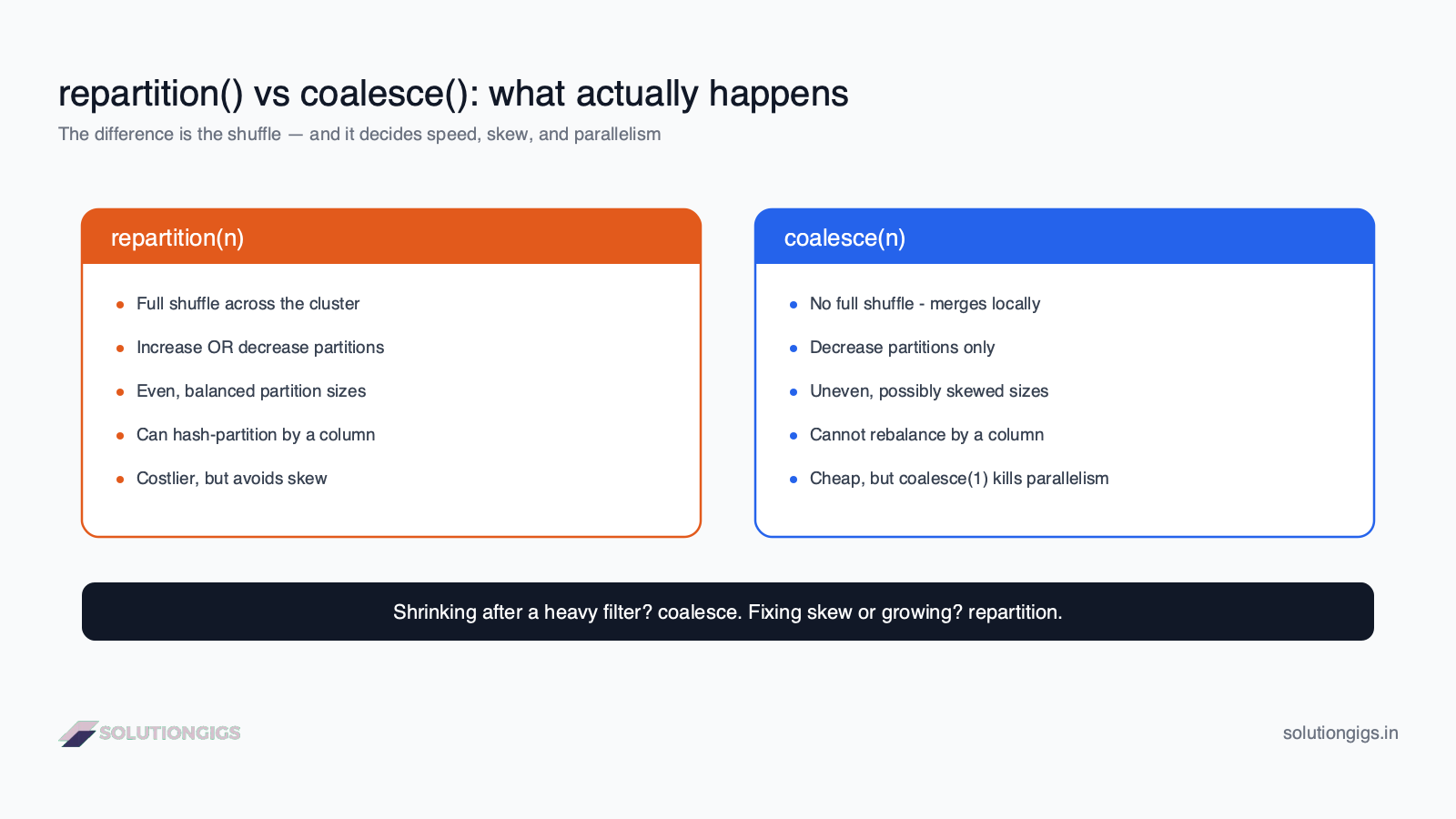This screenshot has width=1456, height=819.
Task: Select the text Full shuffle across the cluster
Action: pos(248,304)
